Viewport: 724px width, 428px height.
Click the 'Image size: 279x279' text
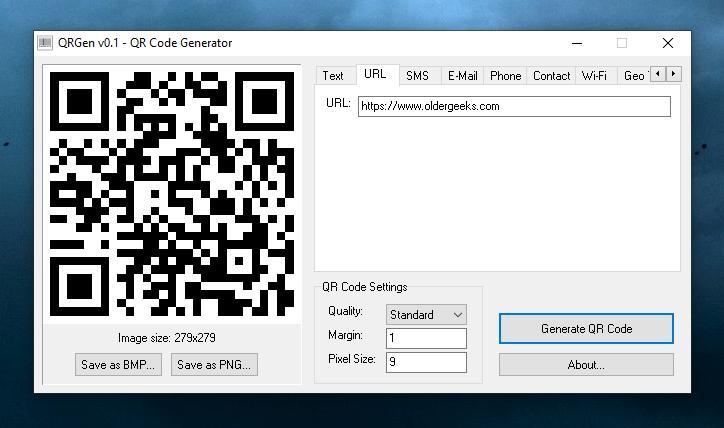pos(167,338)
